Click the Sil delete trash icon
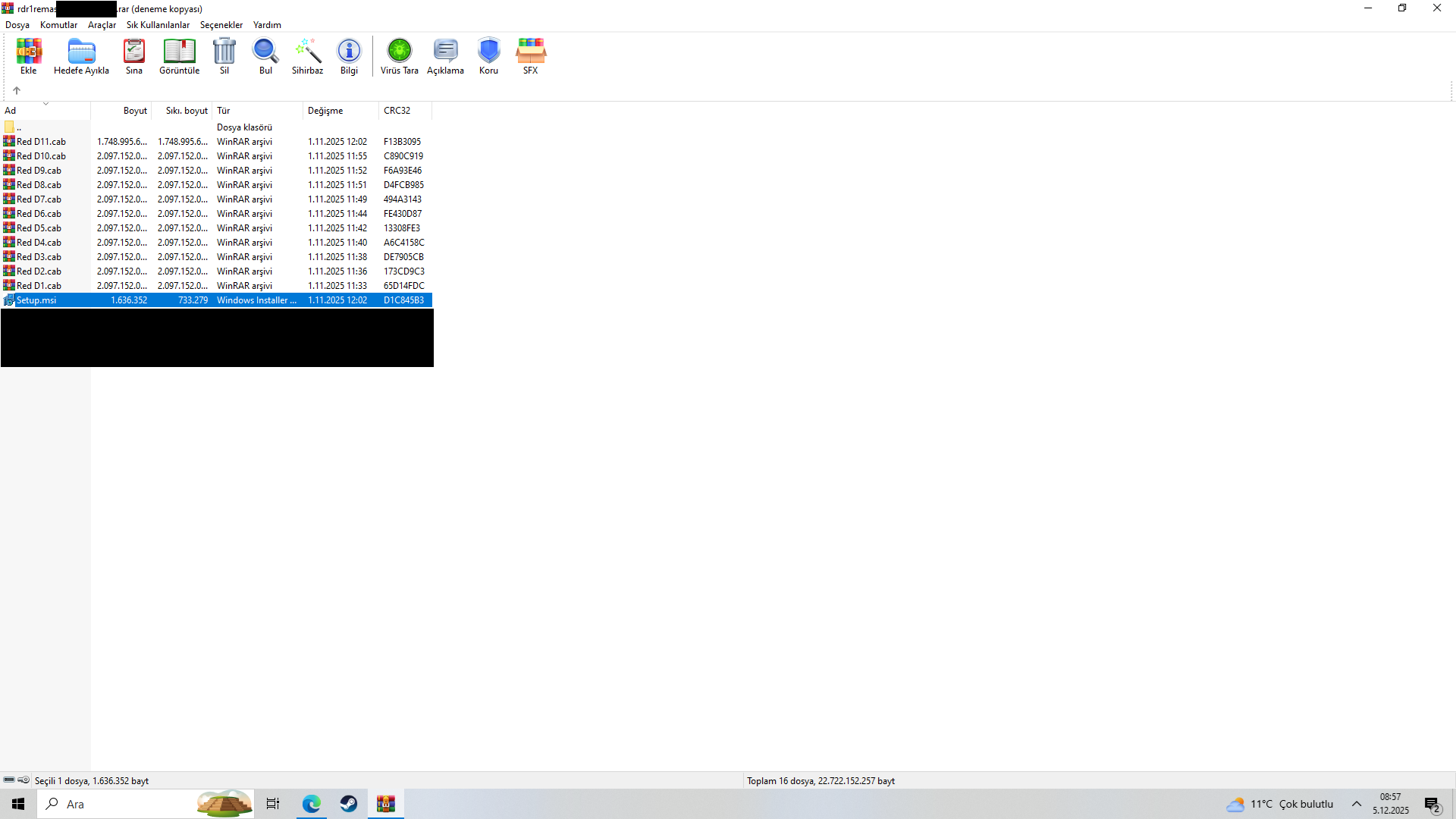 tap(224, 52)
